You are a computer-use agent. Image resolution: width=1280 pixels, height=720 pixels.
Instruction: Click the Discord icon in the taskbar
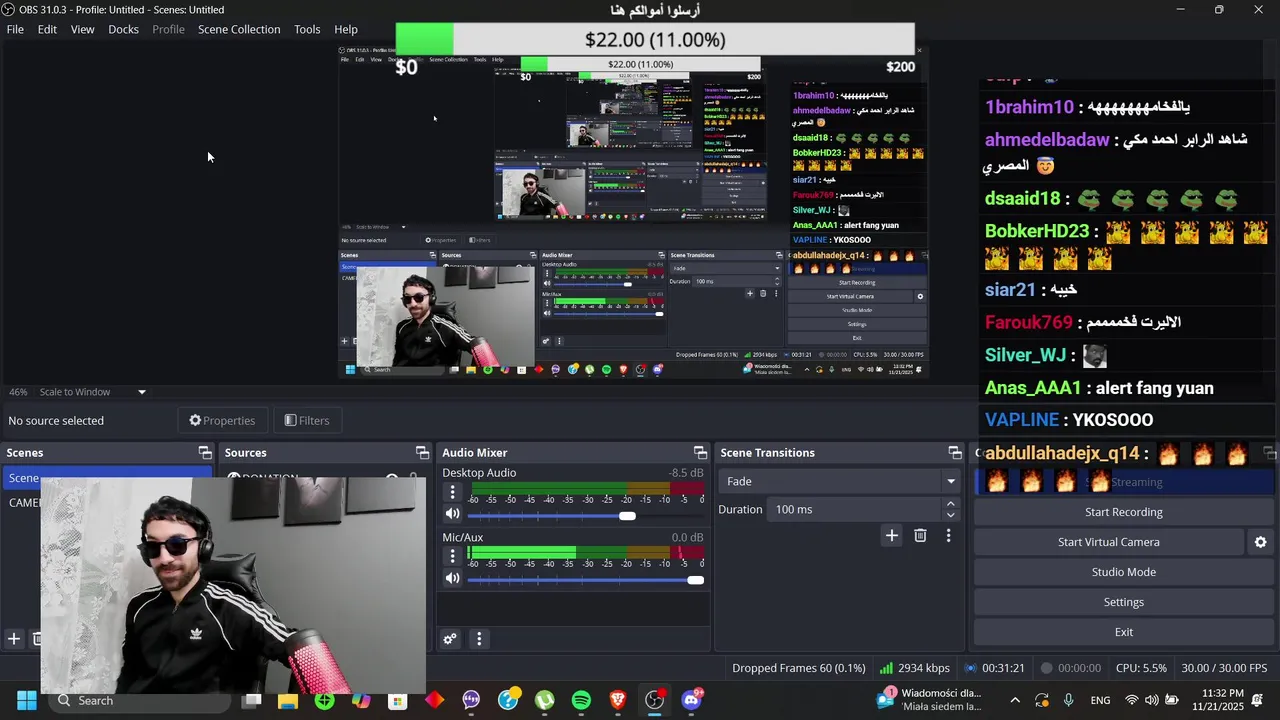tap(691, 700)
